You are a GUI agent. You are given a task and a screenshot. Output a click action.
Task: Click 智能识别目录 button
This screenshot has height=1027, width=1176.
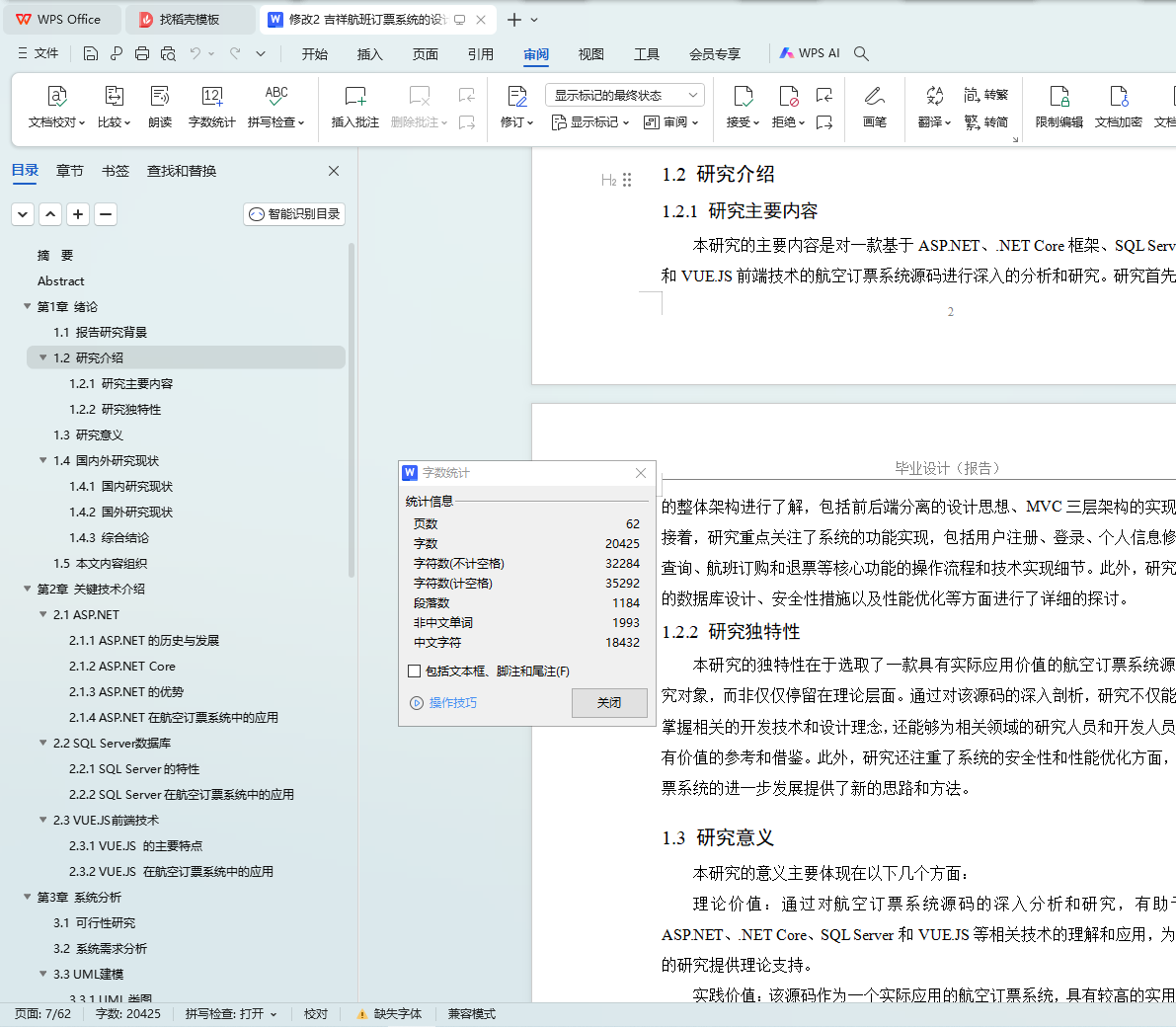(294, 214)
